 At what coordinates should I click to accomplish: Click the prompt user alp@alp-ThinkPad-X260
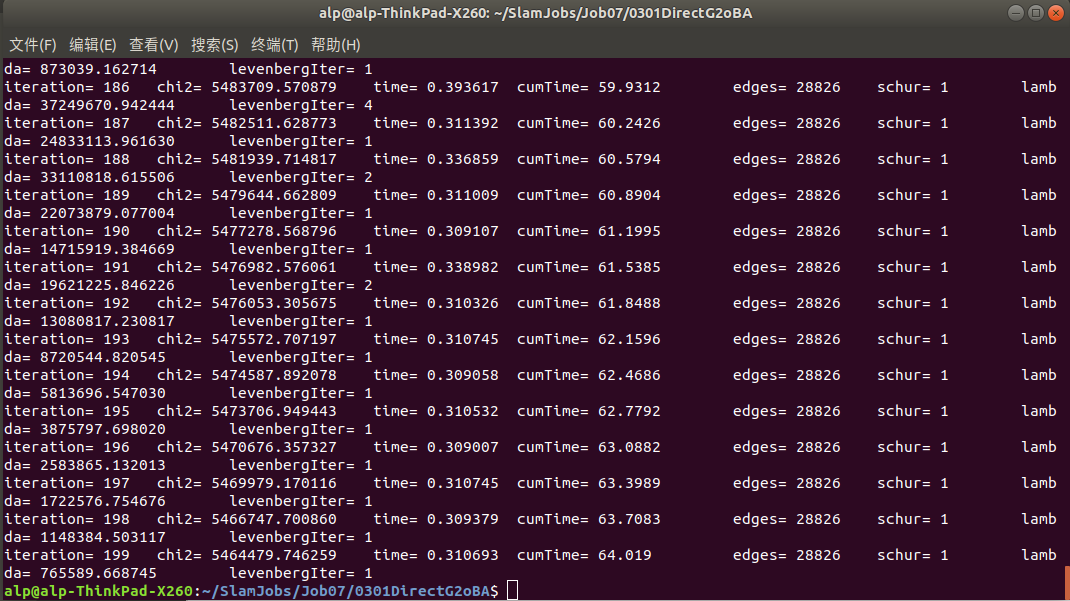(99, 591)
